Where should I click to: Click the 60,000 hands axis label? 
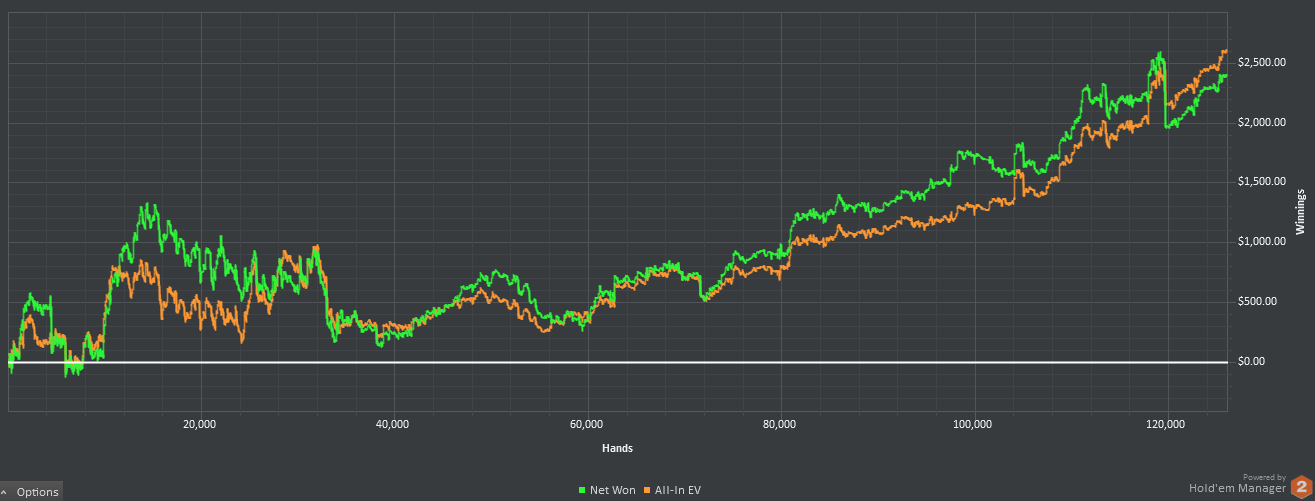click(x=587, y=424)
